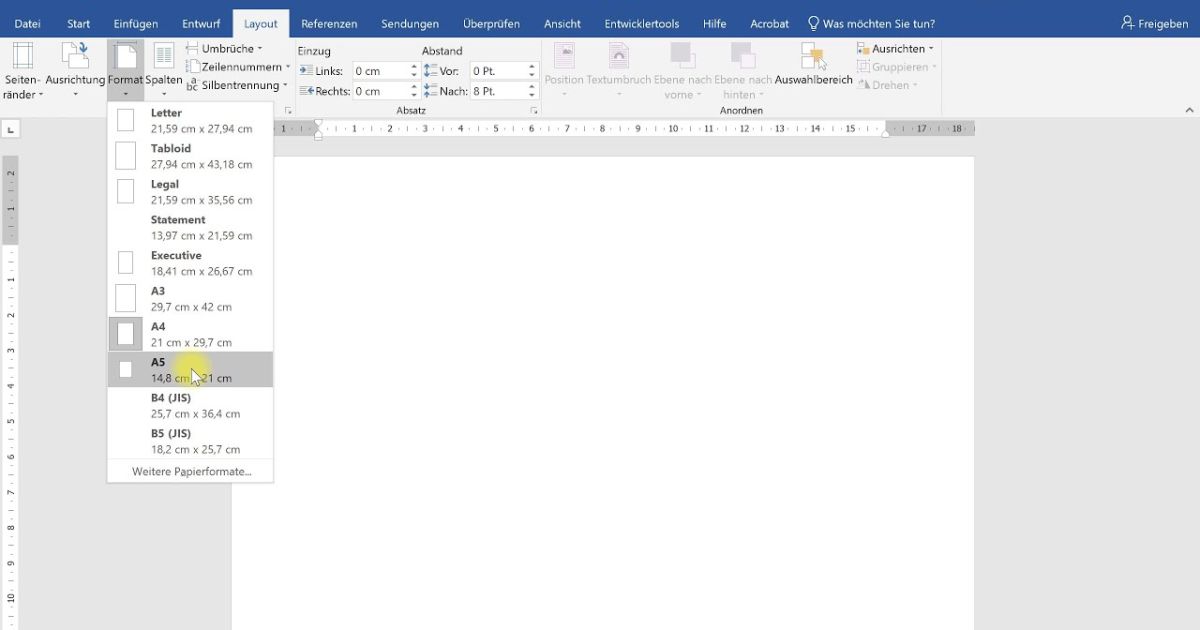Select Statement paper size
1200x630 pixels.
(190, 227)
